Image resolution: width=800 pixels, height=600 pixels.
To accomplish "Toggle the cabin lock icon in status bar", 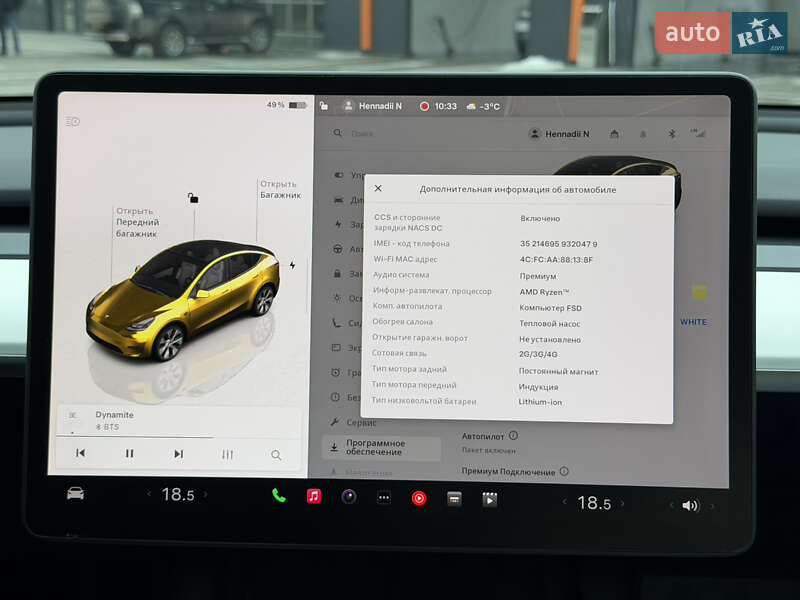I will 323,104.
